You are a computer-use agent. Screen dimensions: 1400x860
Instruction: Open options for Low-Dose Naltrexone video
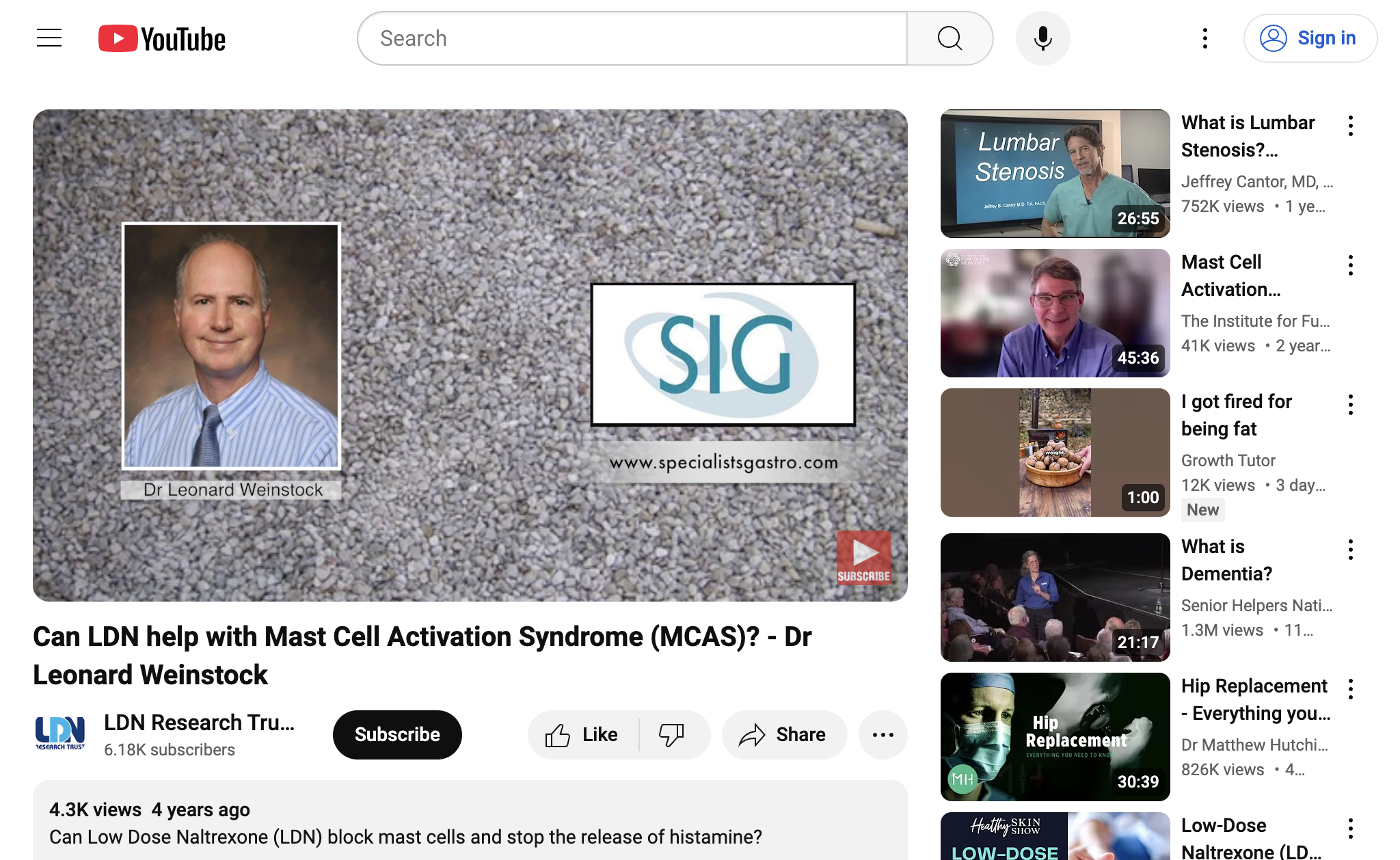[x=1351, y=829]
